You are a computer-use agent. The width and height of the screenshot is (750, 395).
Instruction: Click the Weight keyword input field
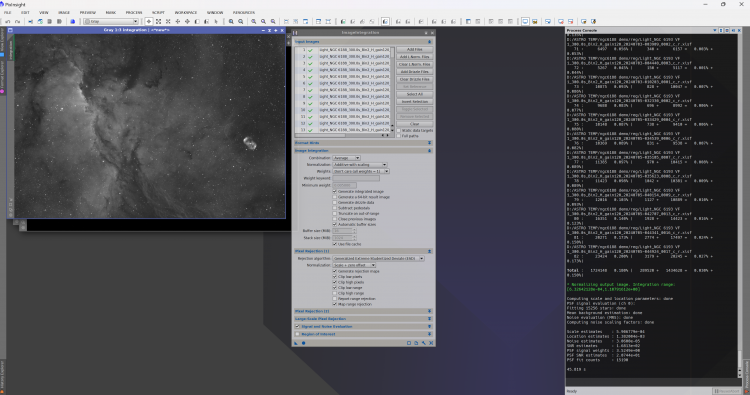(356, 178)
